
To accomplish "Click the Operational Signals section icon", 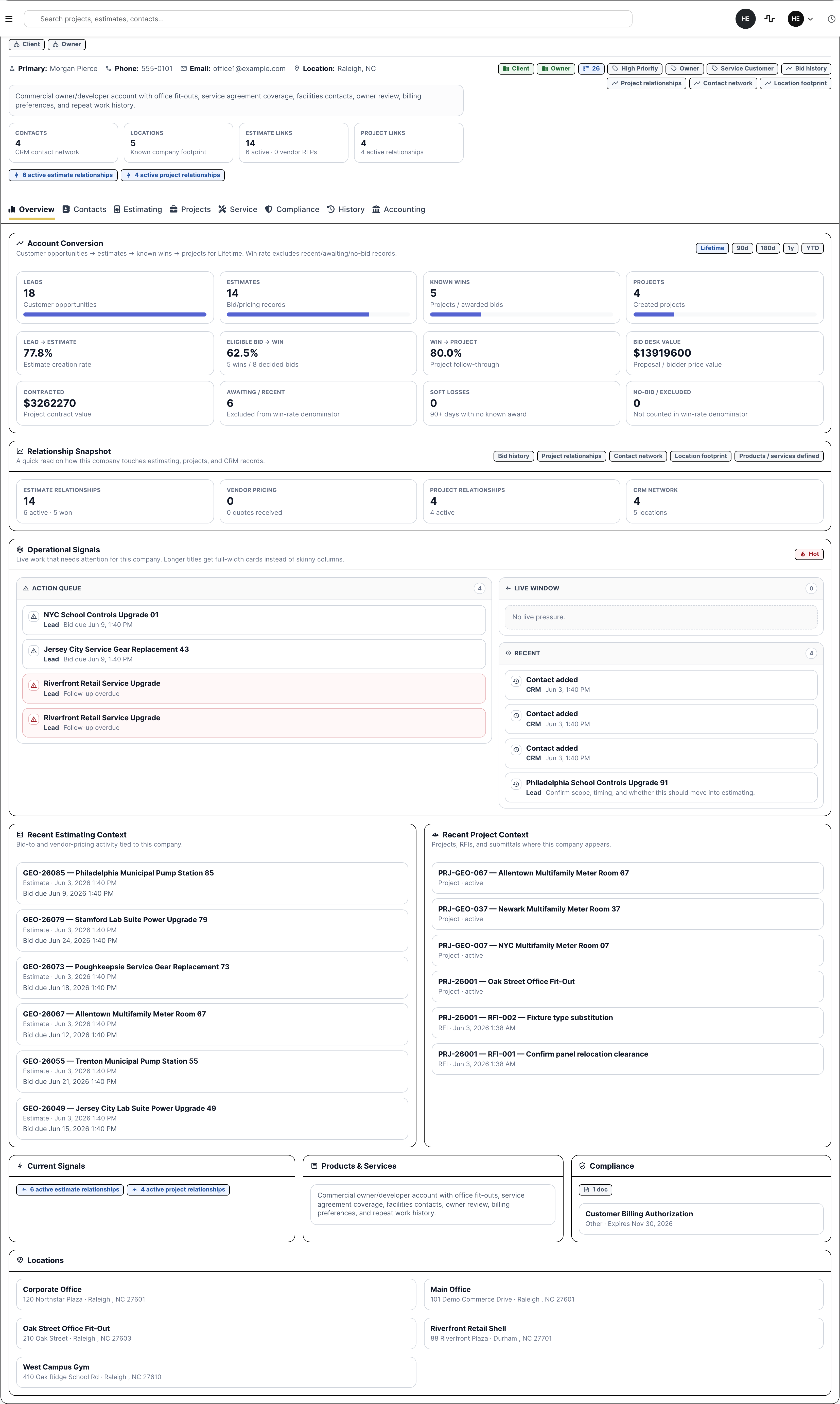I will 20,550.
